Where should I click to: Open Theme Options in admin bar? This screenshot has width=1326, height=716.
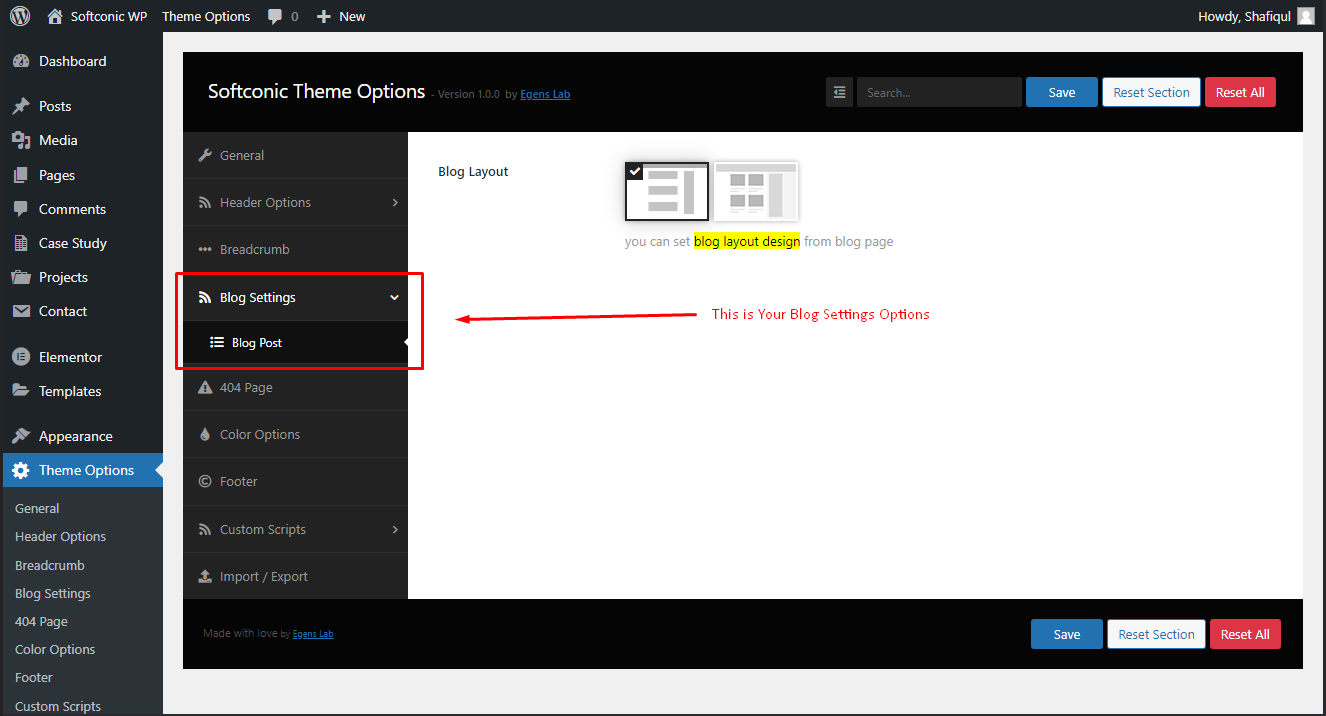point(206,16)
